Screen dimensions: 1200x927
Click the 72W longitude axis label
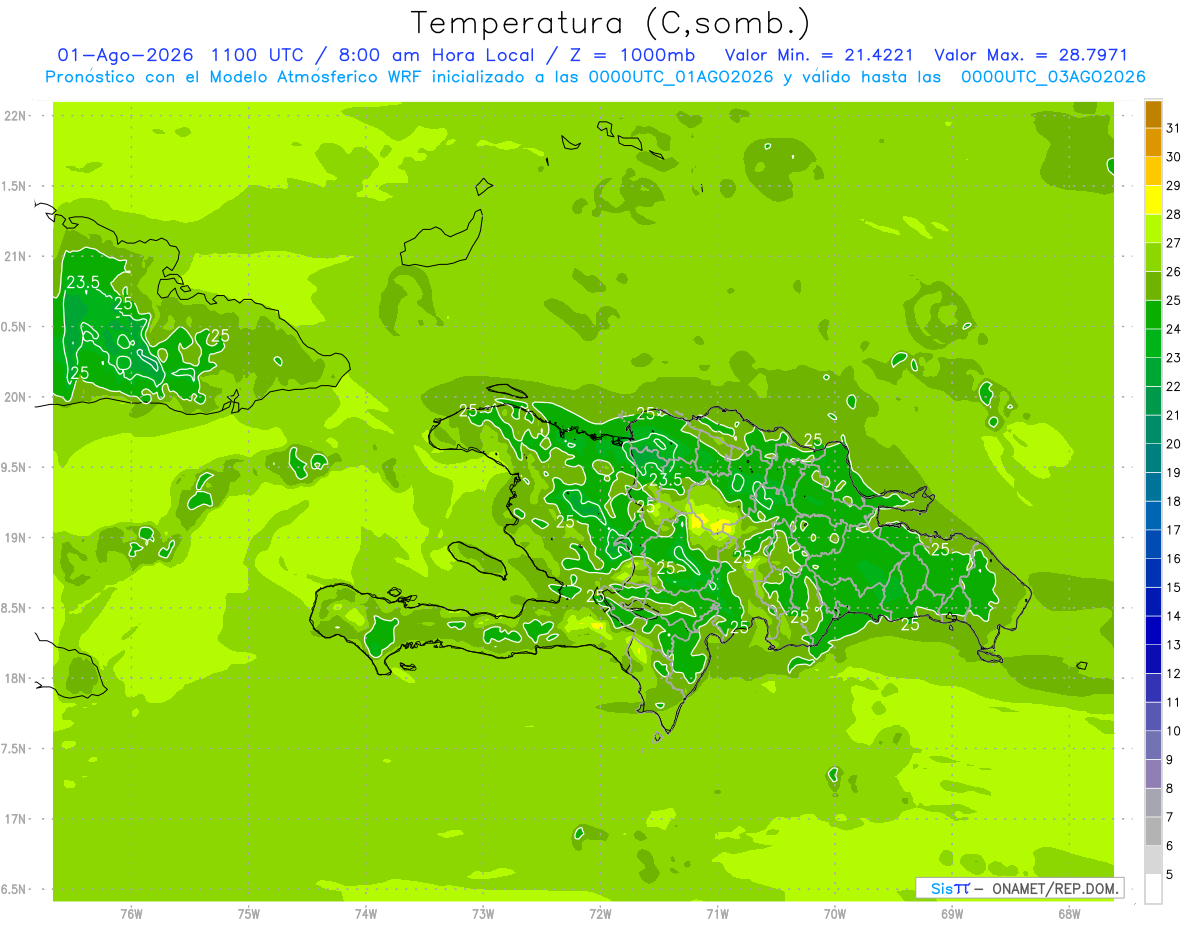click(600, 913)
